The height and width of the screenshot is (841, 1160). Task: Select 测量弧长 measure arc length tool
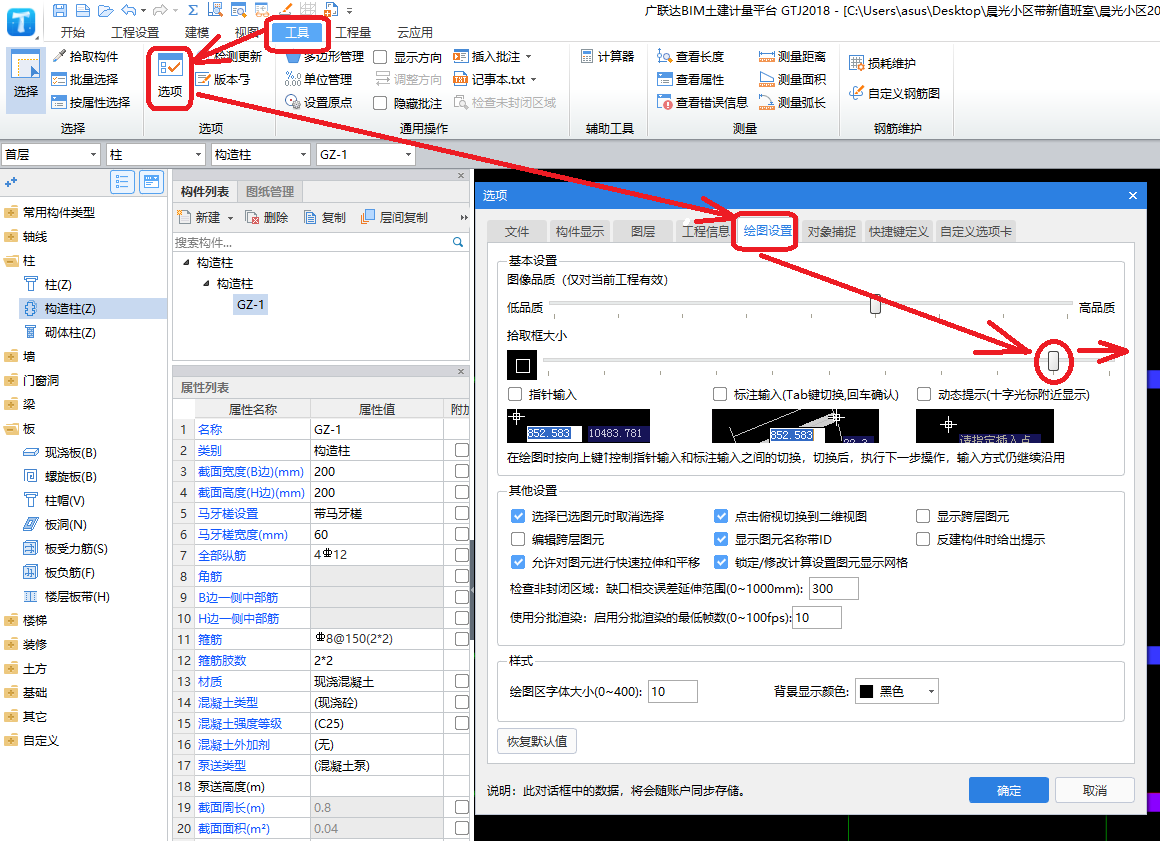click(792, 102)
